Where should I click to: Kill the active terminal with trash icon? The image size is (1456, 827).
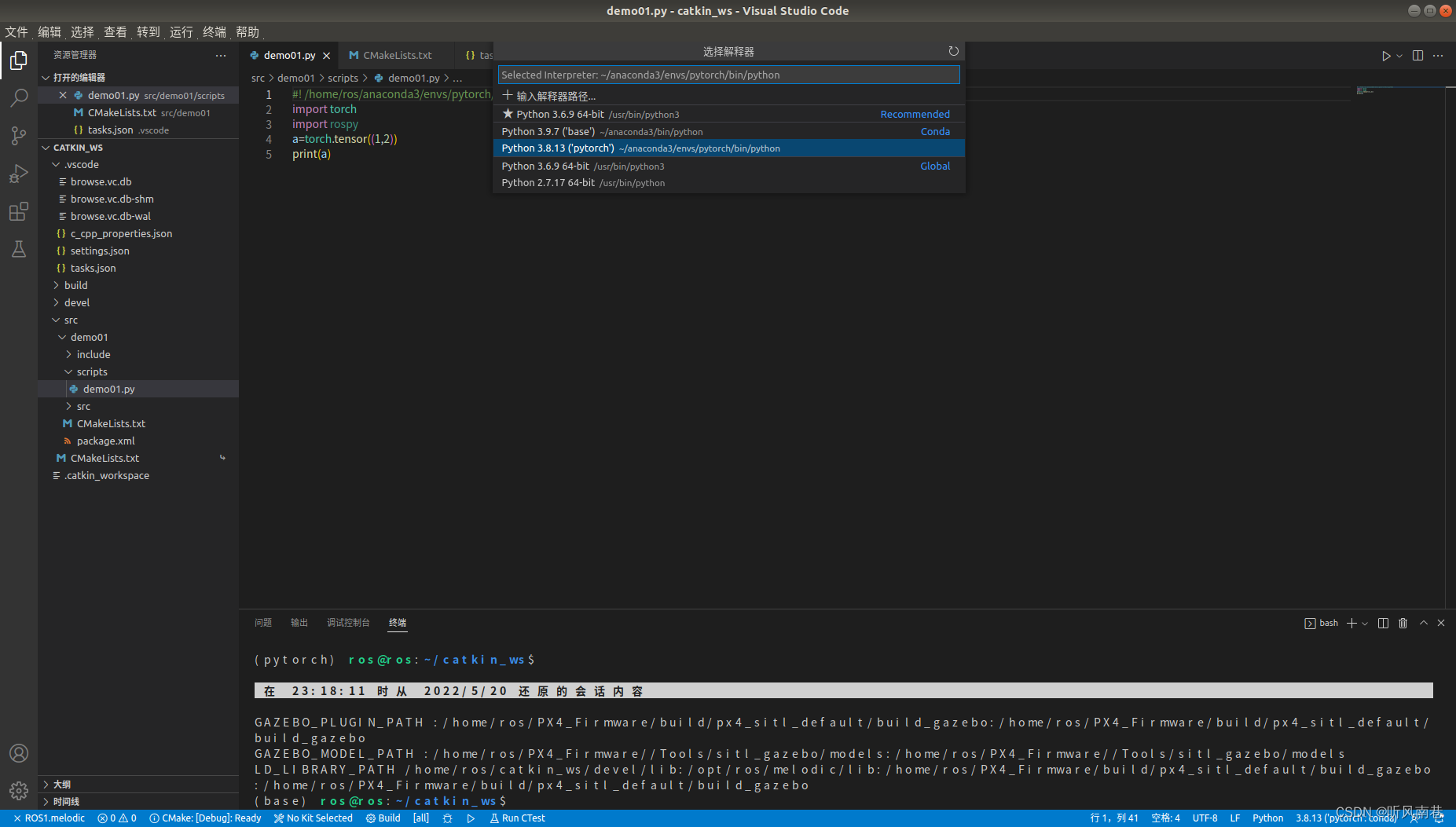pyautogui.click(x=1403, y=622)
